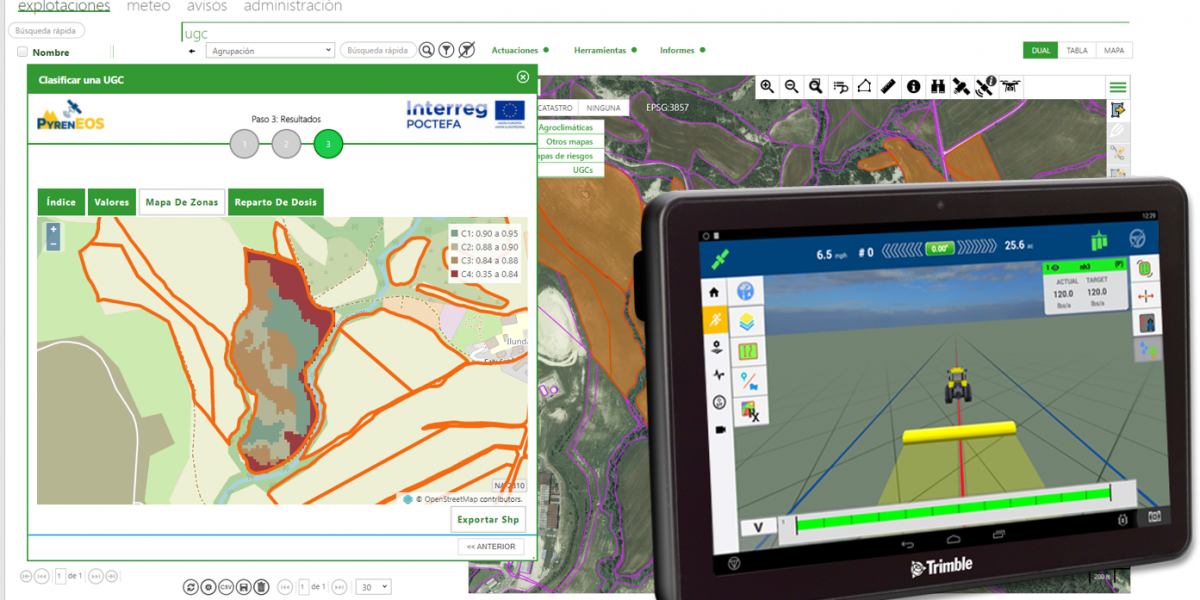Open the layers stack icon on Trimble display
Screen dimensions: 1200x600
pos(747,321)
